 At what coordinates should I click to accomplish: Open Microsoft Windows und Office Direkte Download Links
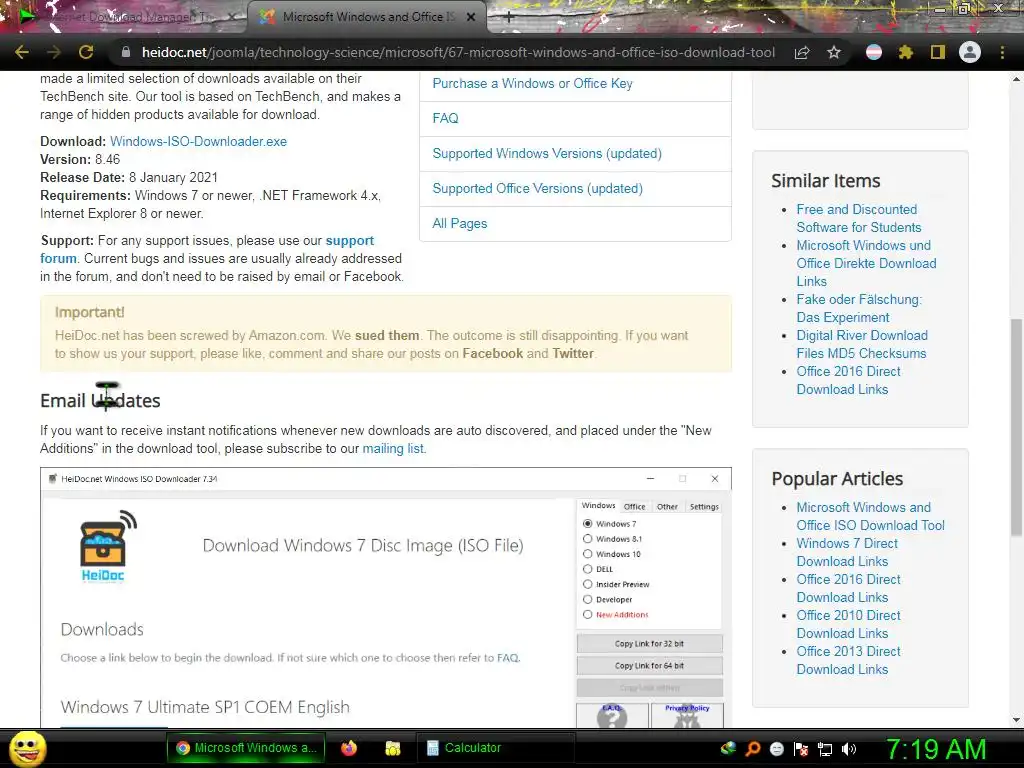pos(866,263)
